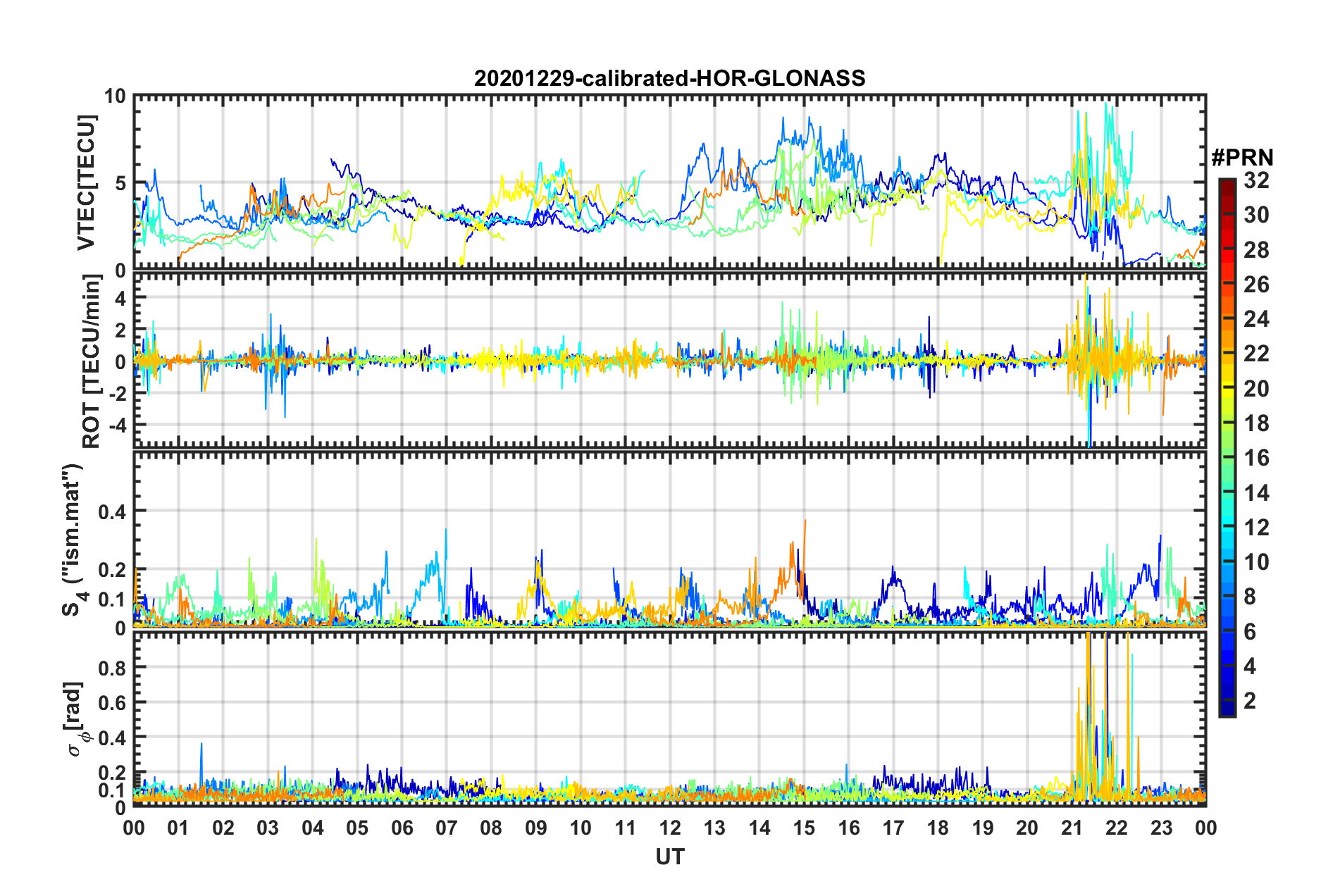This screenshot has height=896, width=1340.
Task: Click the sigma phi [rad] axis label
Action: tap(75, 719)
